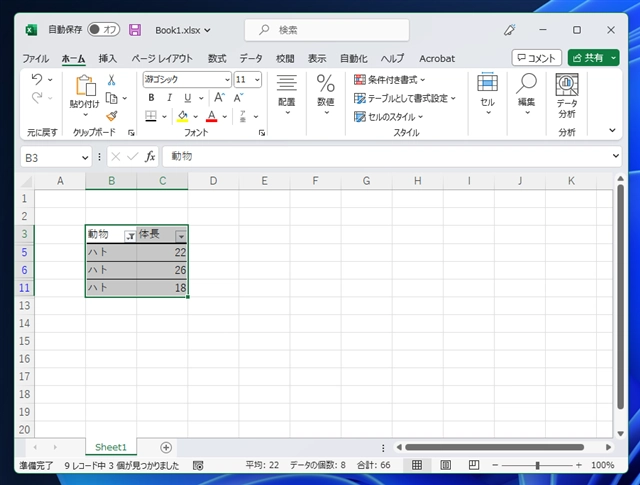
Task: Click the 共有 share button
Action: click(592, 58)
